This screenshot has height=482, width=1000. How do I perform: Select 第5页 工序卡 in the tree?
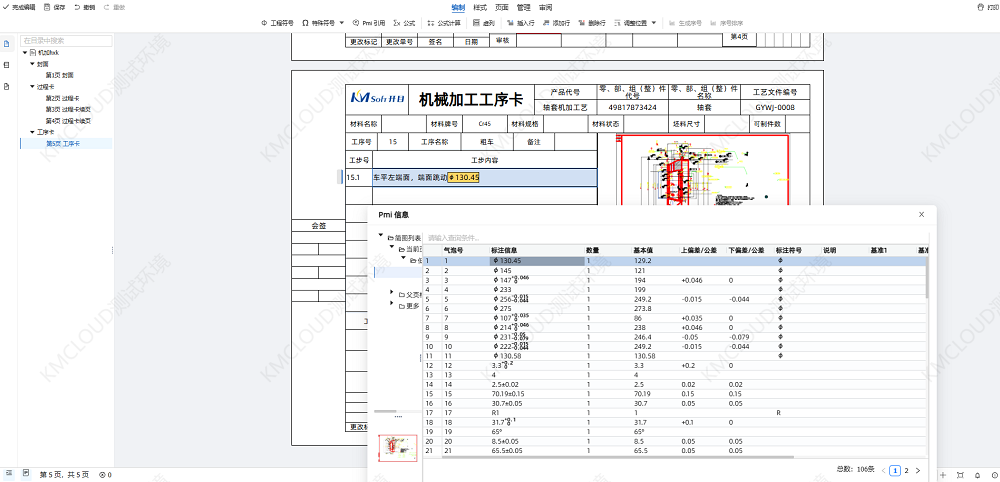pos(62,144)
